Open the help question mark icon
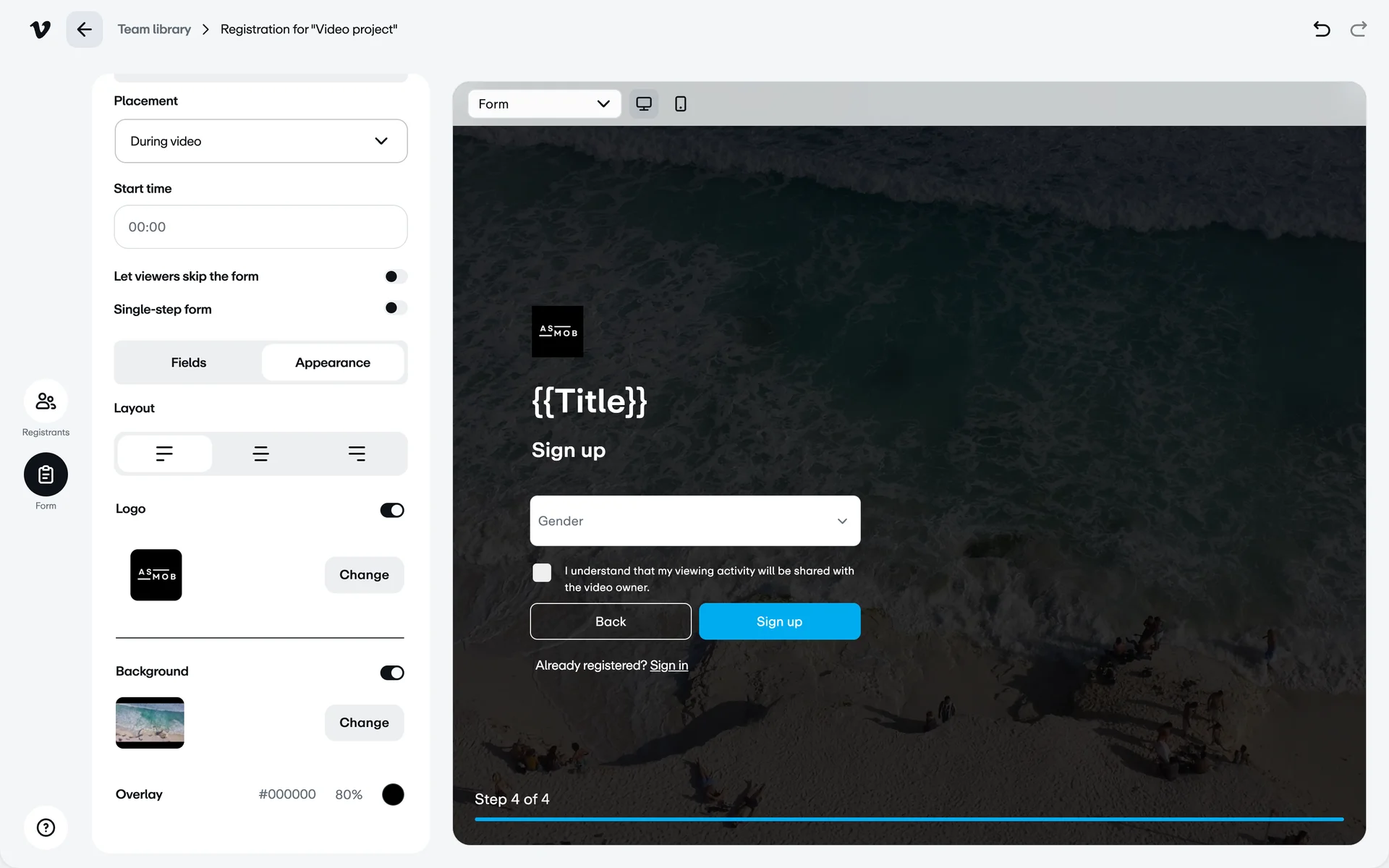This screenshot has height=868, width=1389. pyautogui.click(x=46, y=827)
